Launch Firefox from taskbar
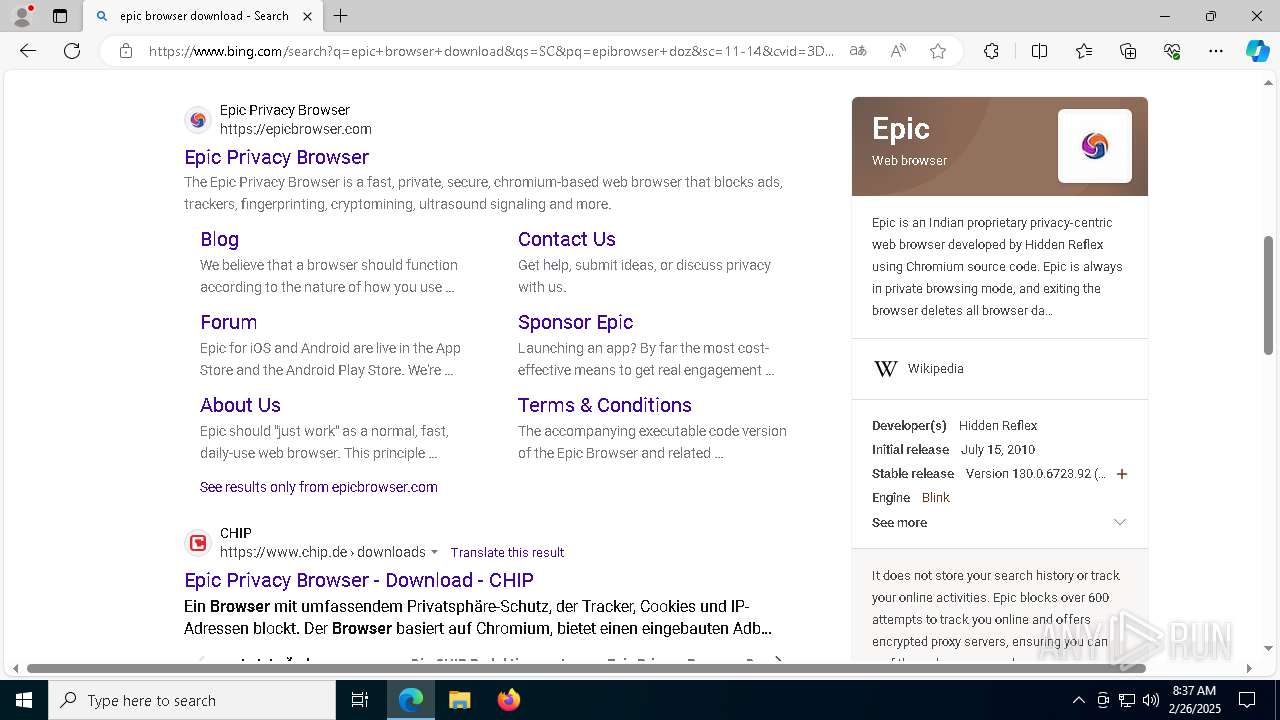Screen dimensions: 1280x720 tap(508, 700)
